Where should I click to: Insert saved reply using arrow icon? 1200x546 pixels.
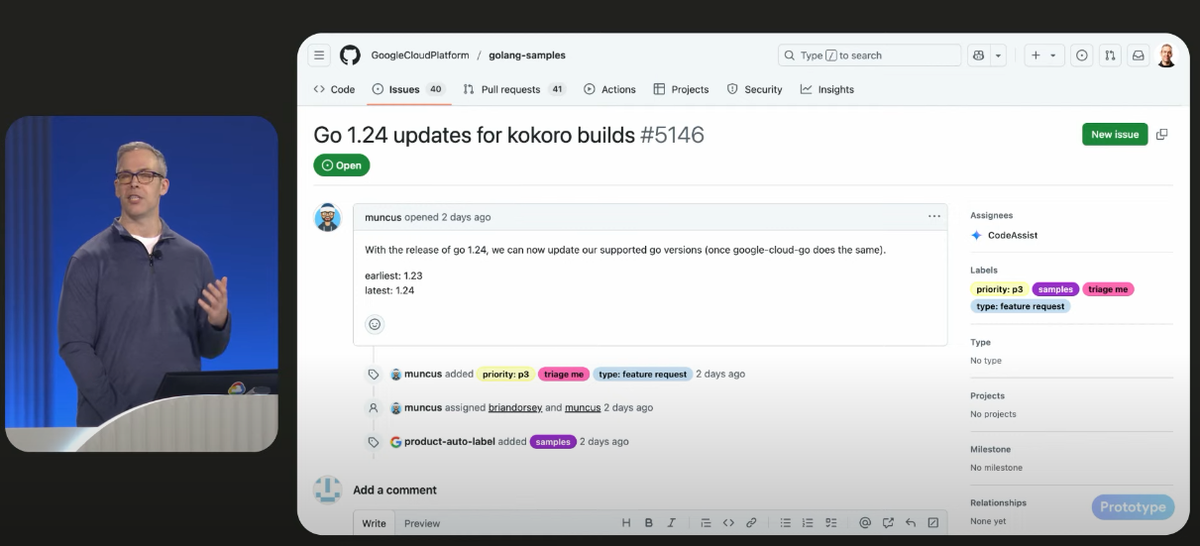910,523
